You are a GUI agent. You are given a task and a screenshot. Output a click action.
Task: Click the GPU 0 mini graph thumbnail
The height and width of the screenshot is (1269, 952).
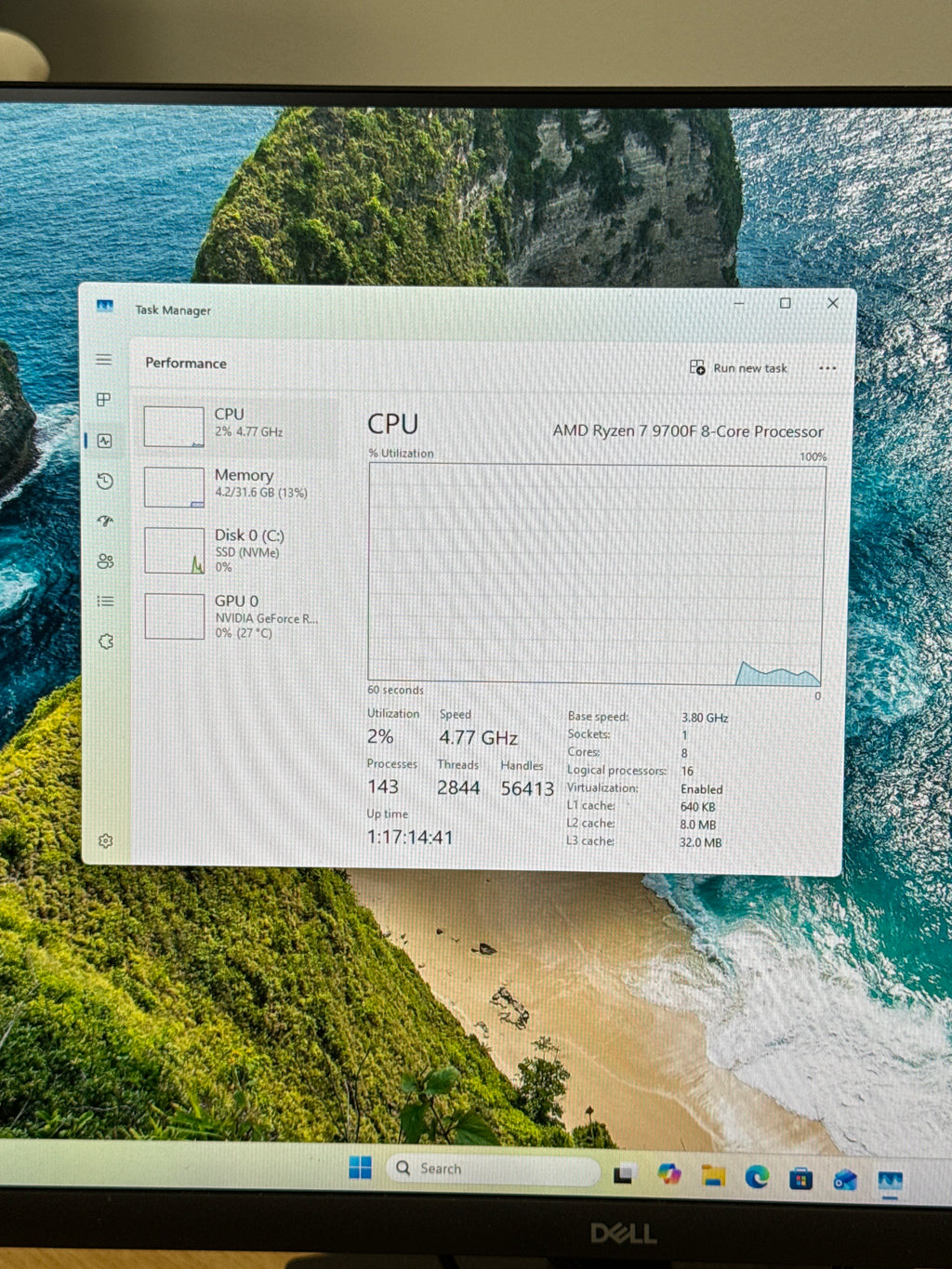pos(175,616)
